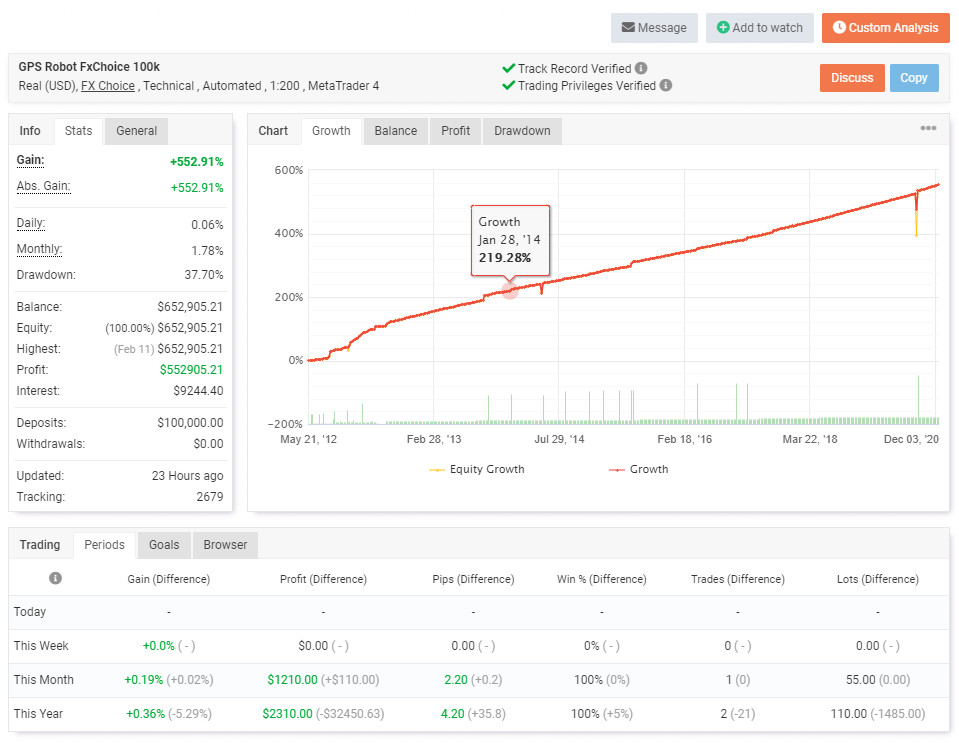Toggle the Equity Growth legend series

tap(477, 469)
